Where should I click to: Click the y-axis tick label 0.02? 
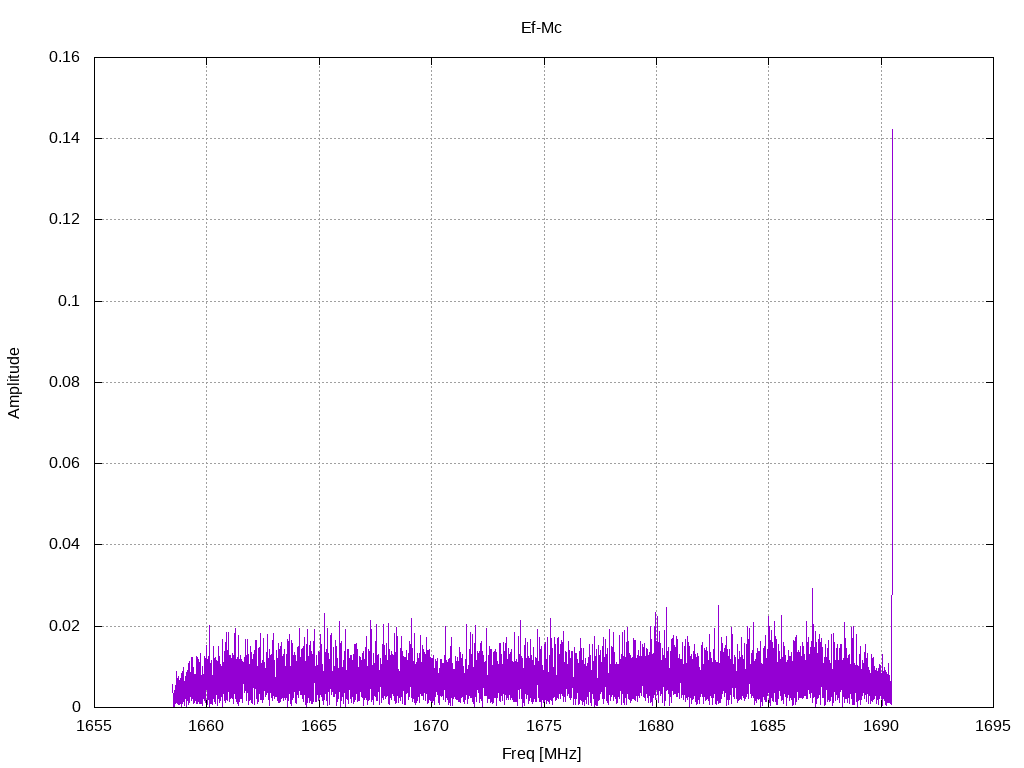click(x=64, y=626)
